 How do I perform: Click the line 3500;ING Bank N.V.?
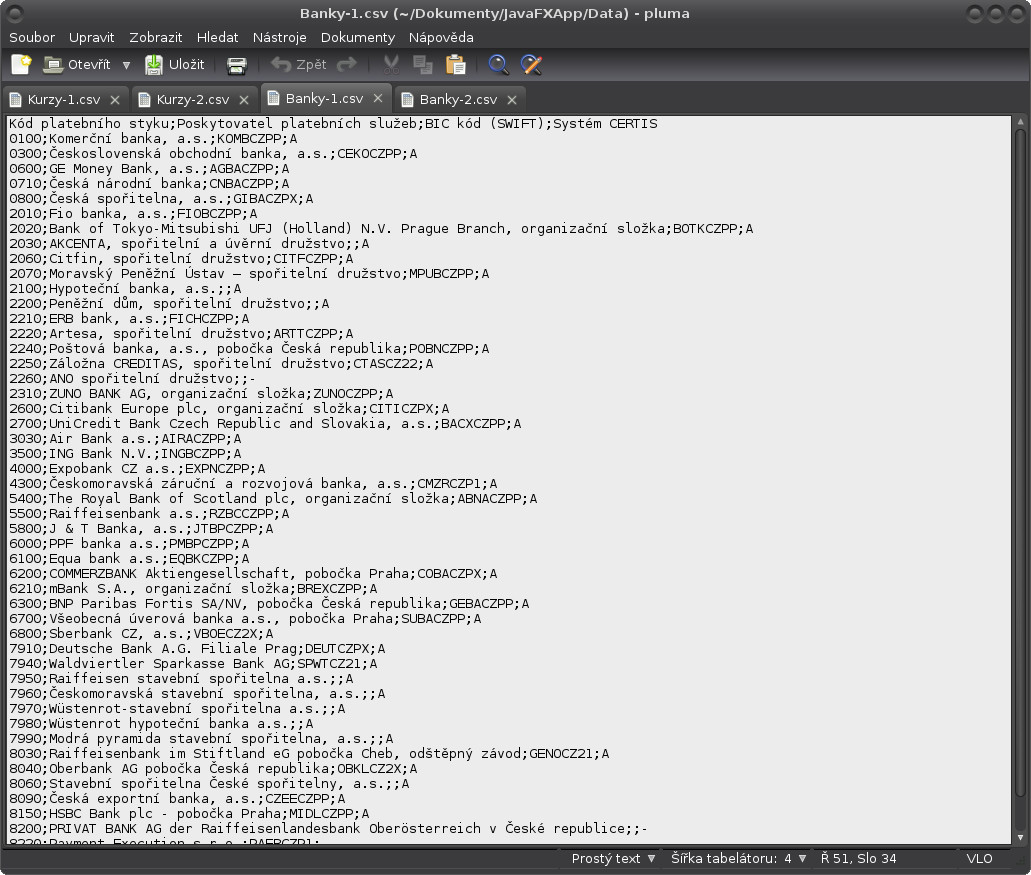click(125, 454)
